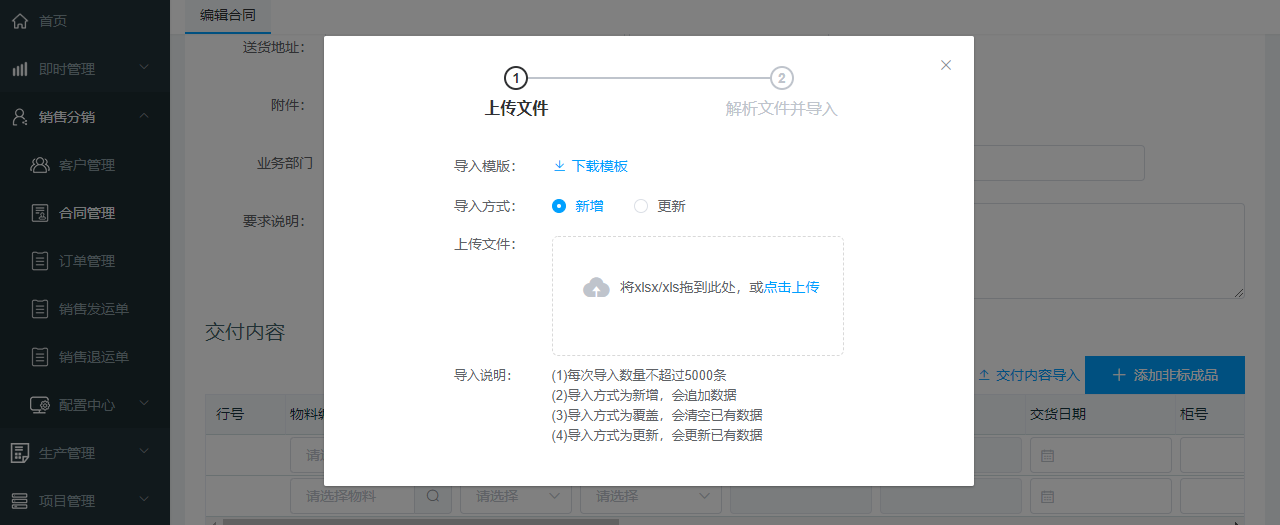Close the import dialog with X
Screen dimensions: 1280x525
point(946,65)
